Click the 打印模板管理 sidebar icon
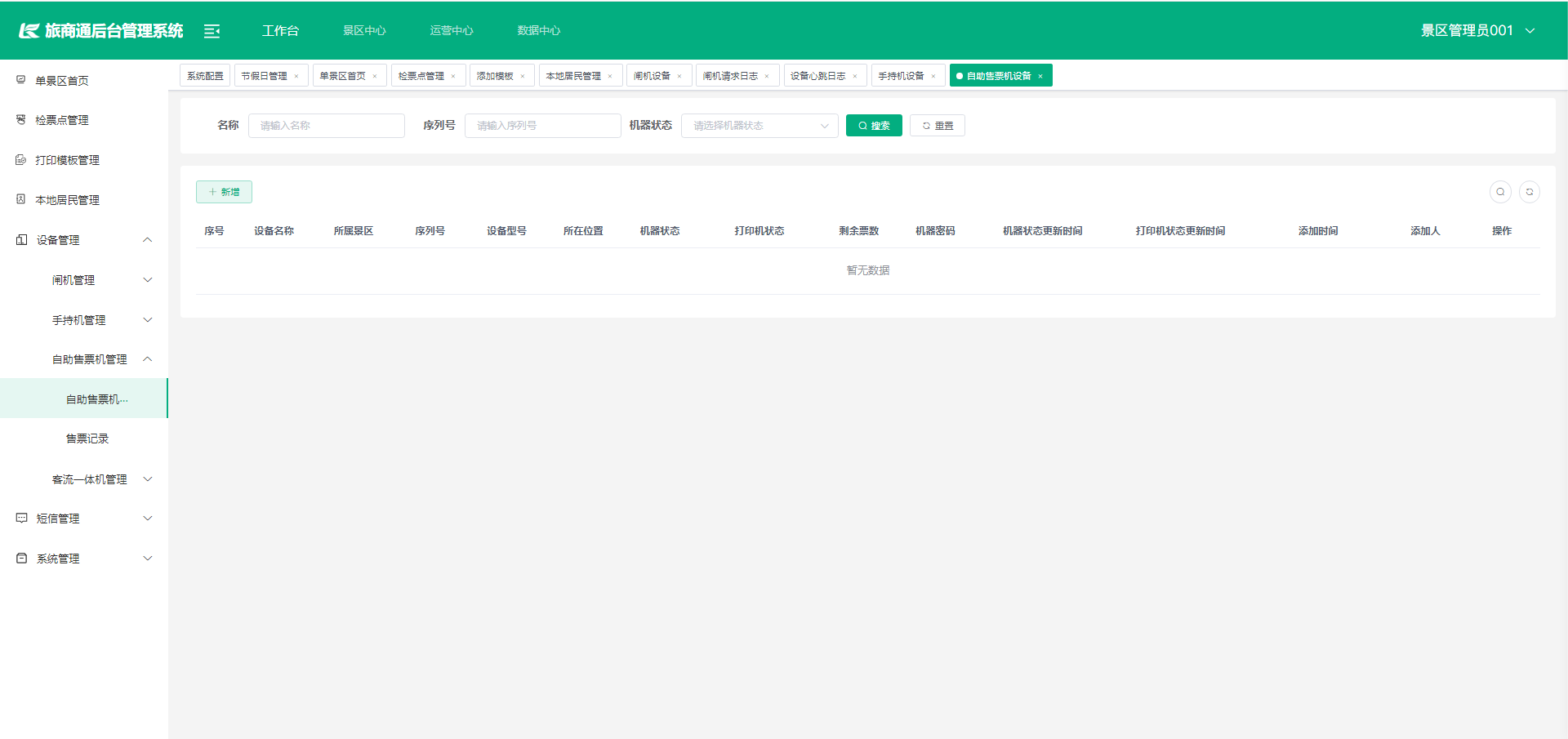Image resolution: width=1568 pixels, height=739 pixels. pos(21,160)
